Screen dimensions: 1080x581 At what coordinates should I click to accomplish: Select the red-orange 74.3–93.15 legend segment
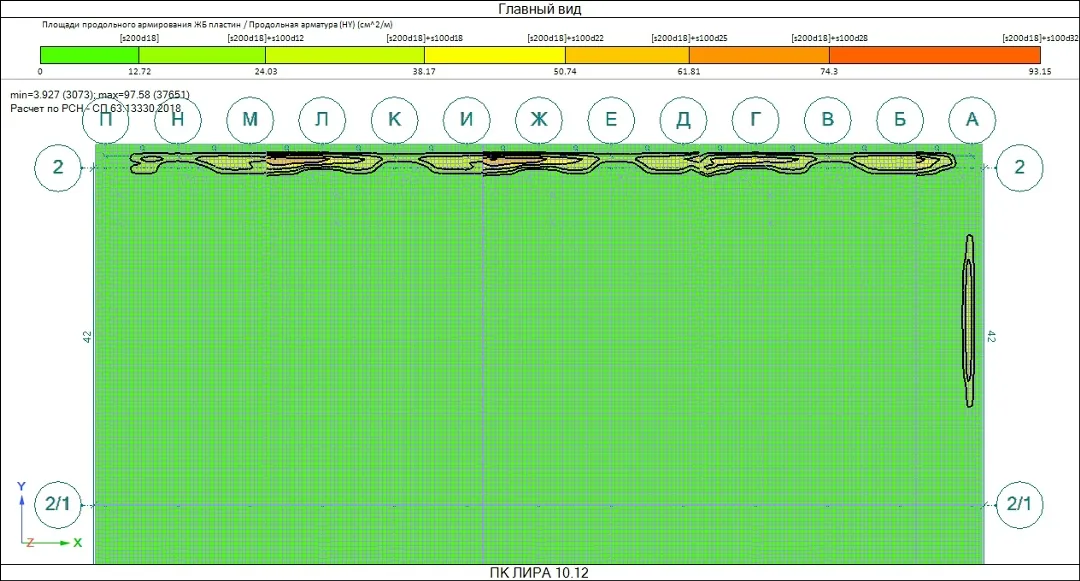(x=935, y=55)
